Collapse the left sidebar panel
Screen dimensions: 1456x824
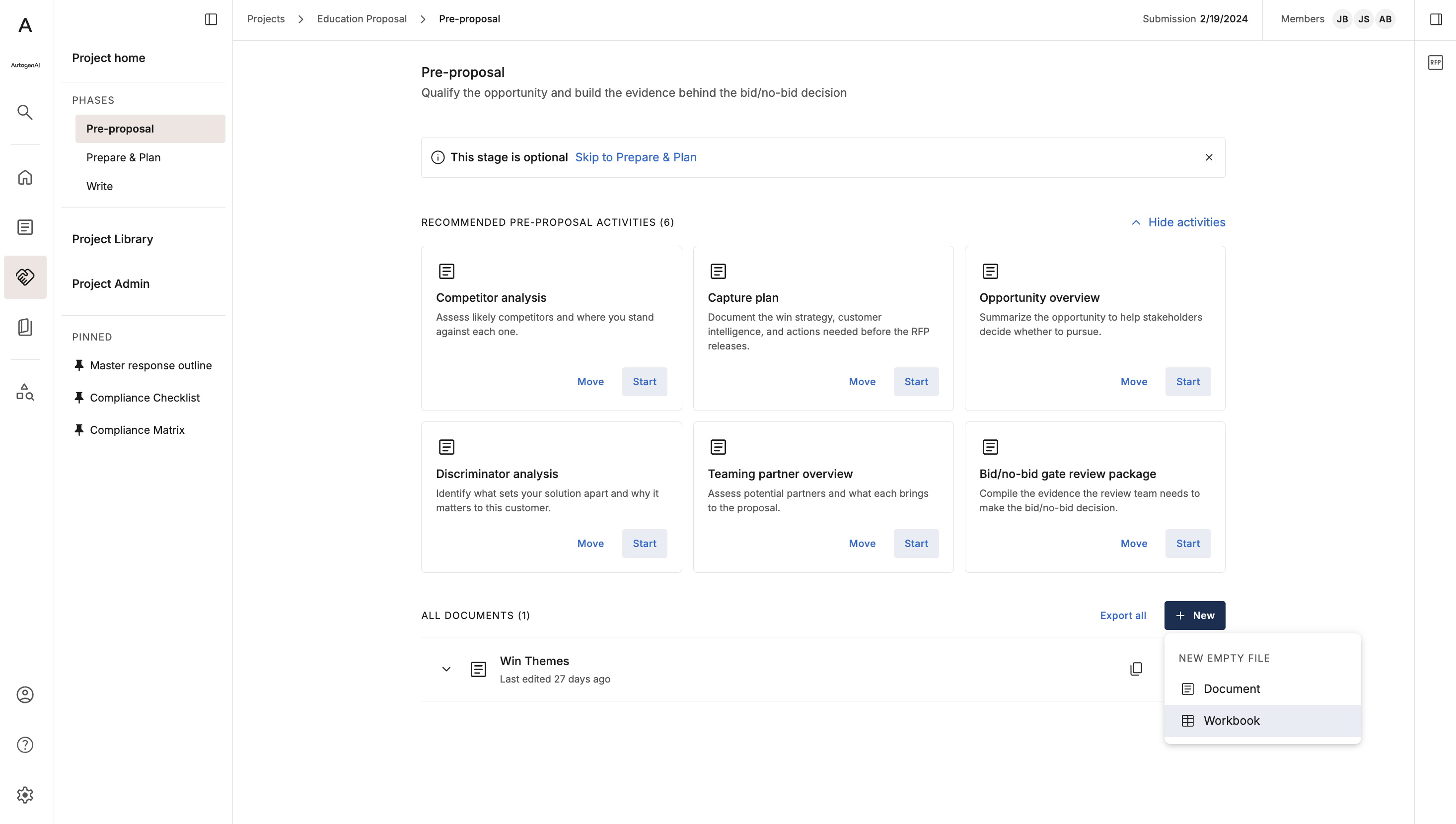[x=211, y=19]
